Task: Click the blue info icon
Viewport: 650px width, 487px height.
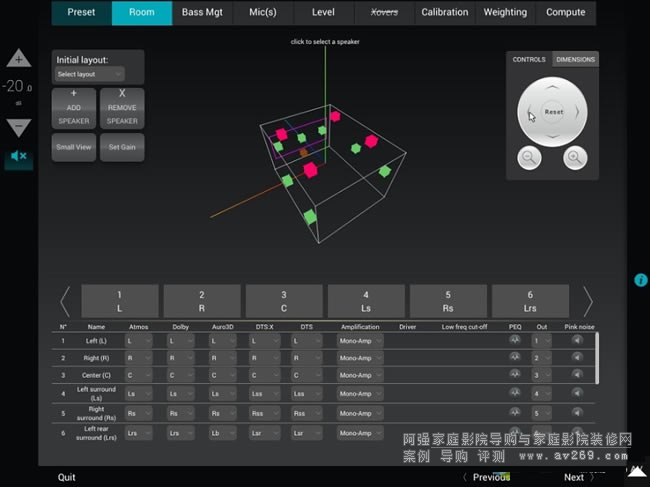Action: click(641, 280)
